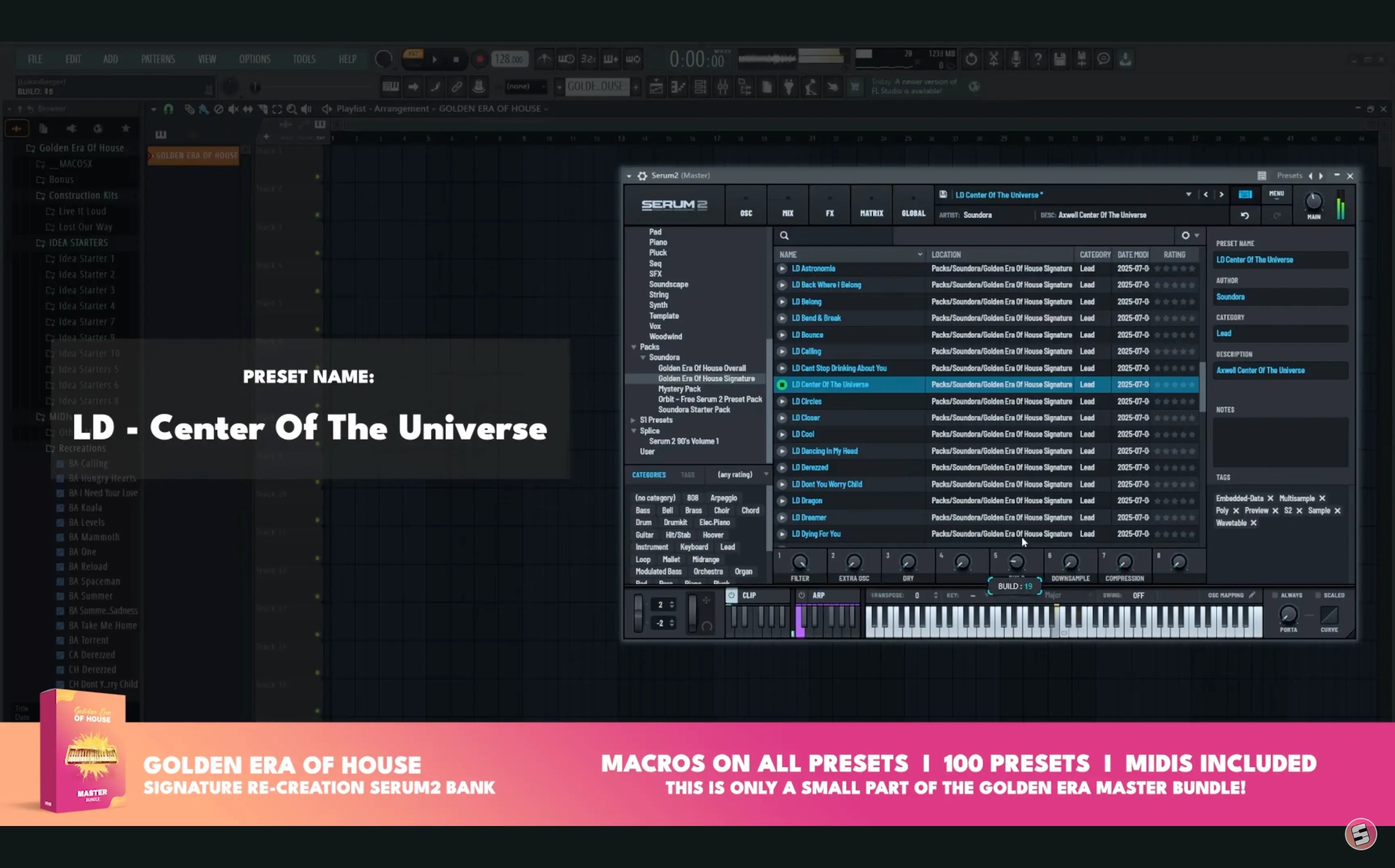This screenshot has width=1395, height=868.
Task: Click the undo arrow in Serum header
Action: tap(1244, 215)
